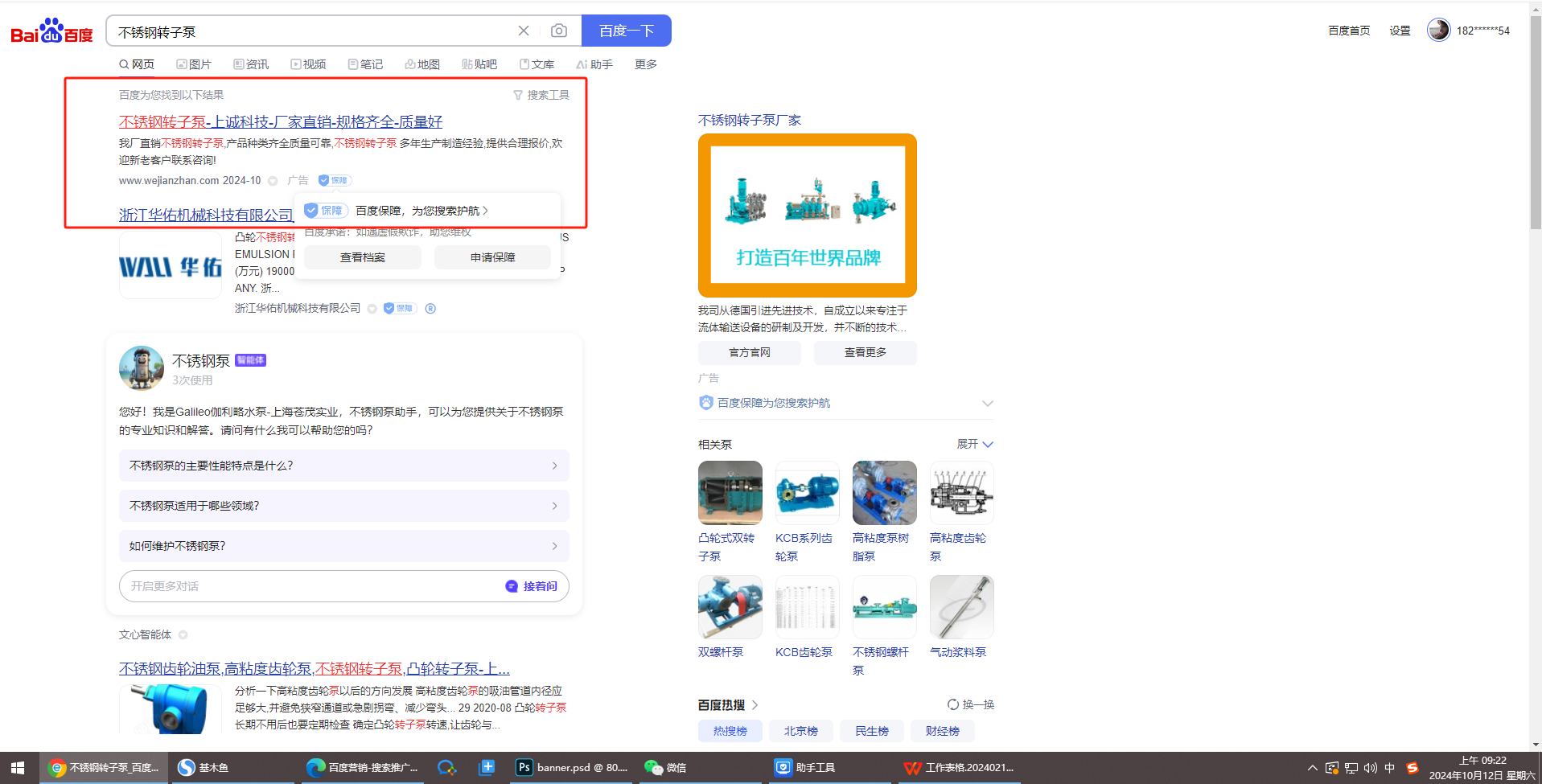
Task: Click the 申请保障 button
Action: tap(493, 257)
